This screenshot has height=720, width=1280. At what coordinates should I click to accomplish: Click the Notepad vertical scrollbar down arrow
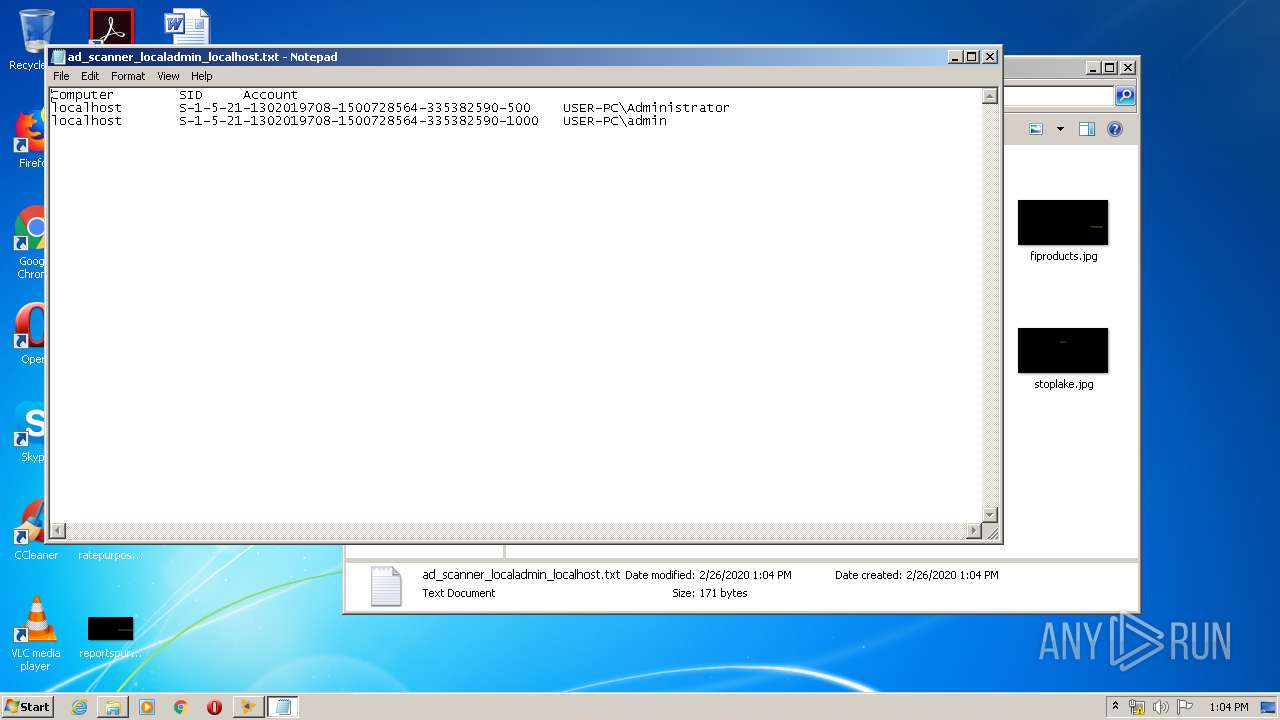(990, 514)
